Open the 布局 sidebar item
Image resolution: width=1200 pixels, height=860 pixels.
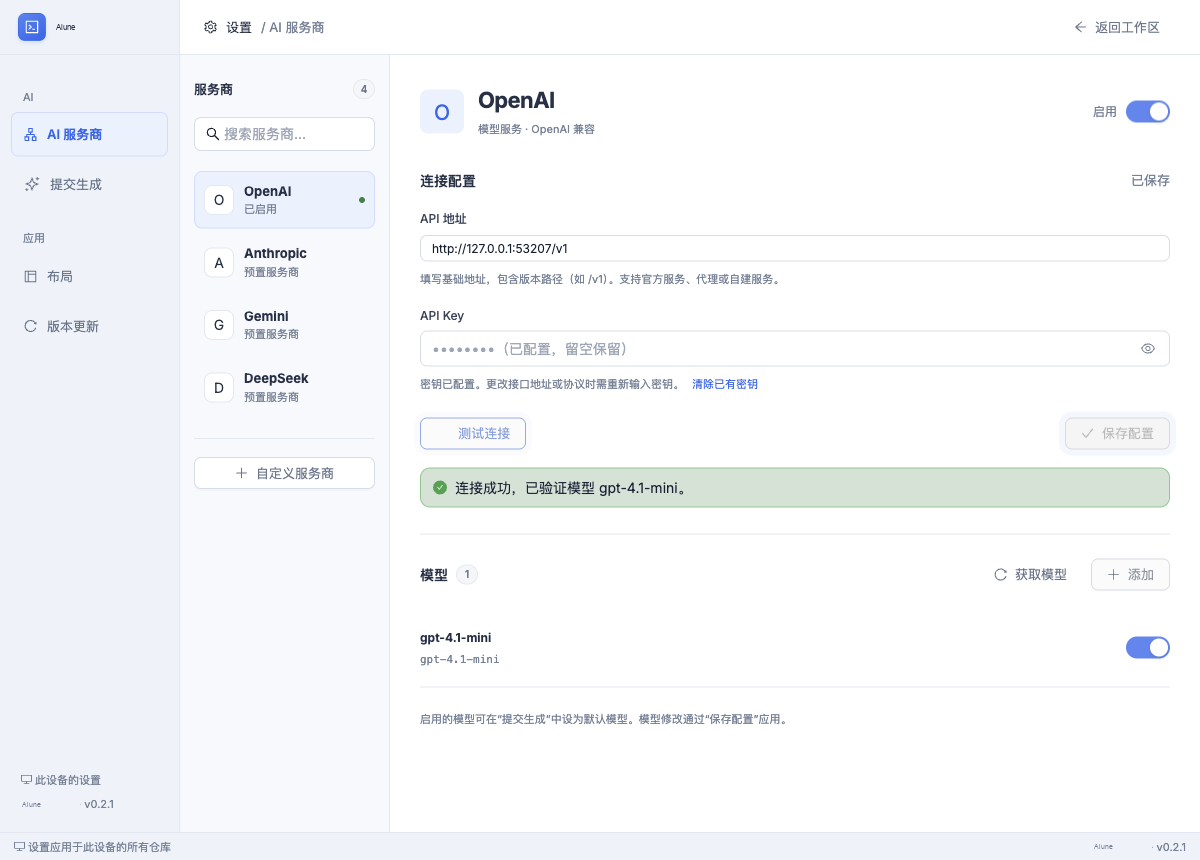click(x=89, y=276)
